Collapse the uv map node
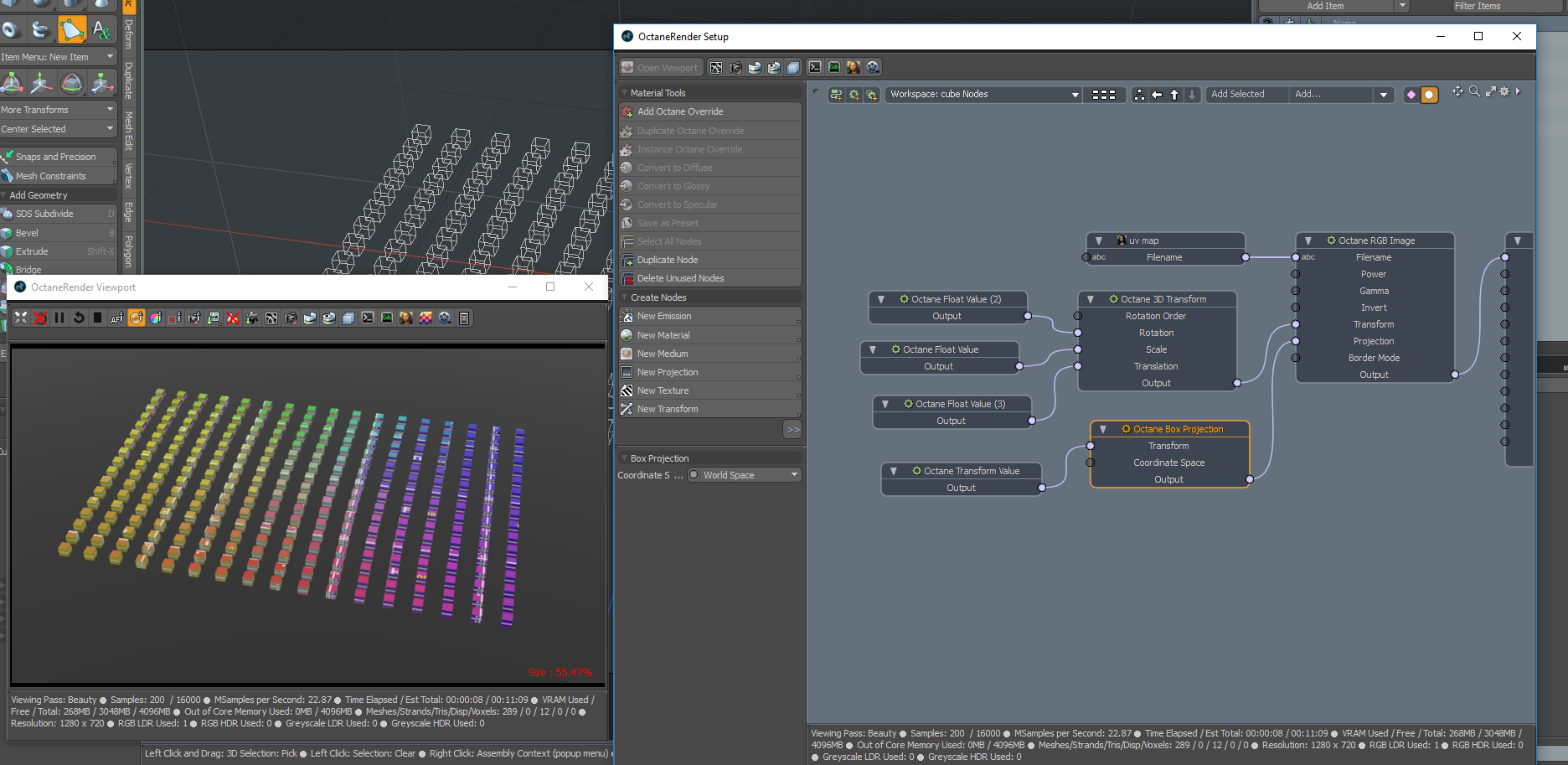The width and height of the screenshot is (1568, 765). pos(1099,240)
